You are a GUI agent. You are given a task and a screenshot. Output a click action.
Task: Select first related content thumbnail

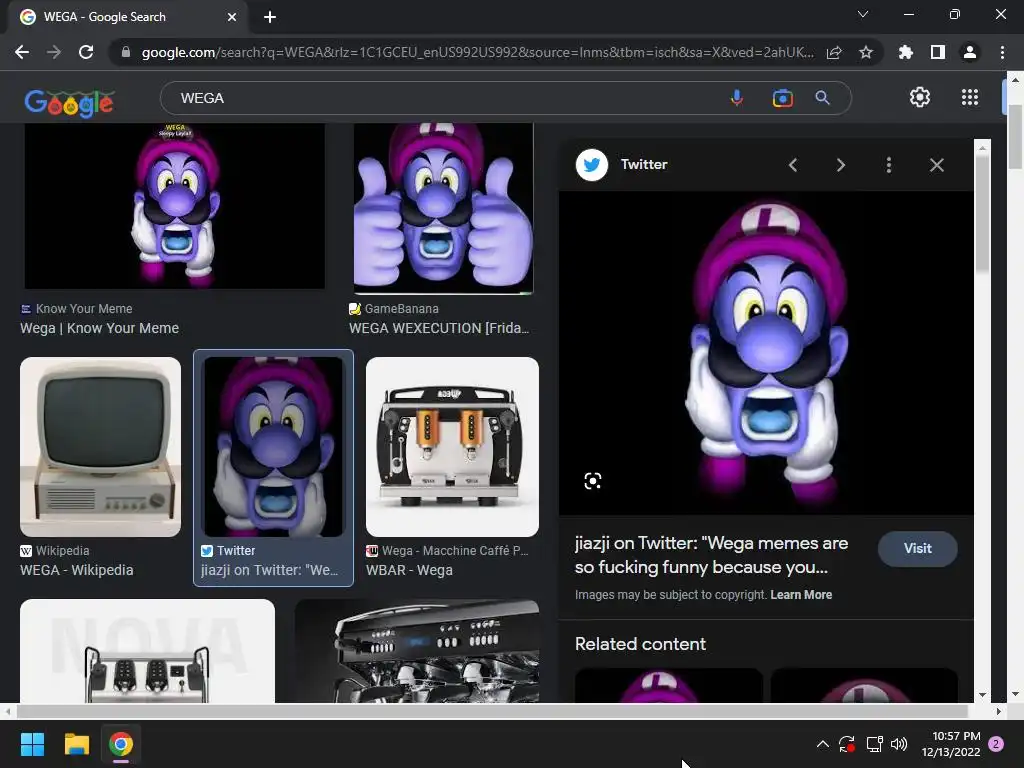pos(668,685)
